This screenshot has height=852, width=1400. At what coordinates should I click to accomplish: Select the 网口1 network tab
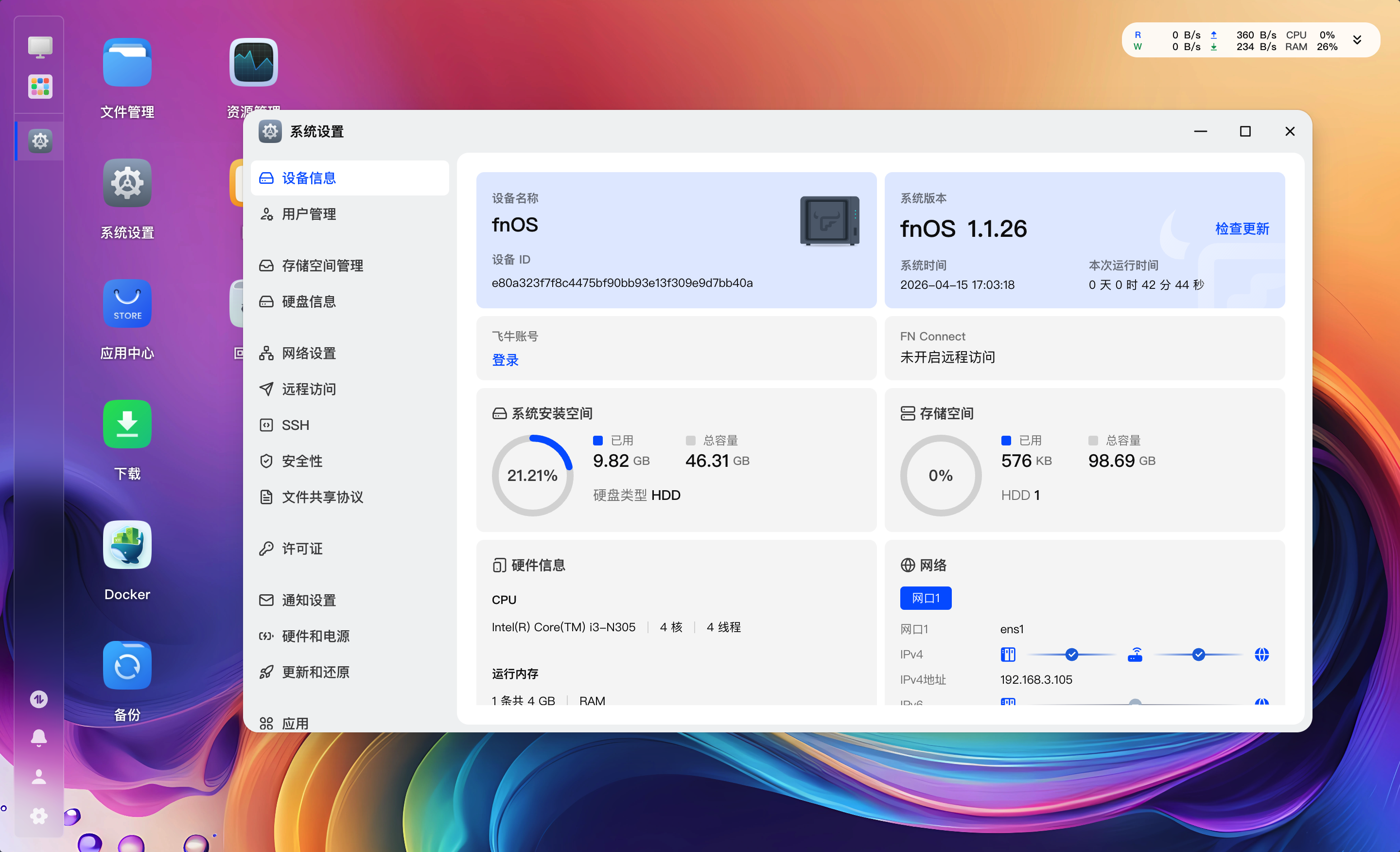pos(925,598)
